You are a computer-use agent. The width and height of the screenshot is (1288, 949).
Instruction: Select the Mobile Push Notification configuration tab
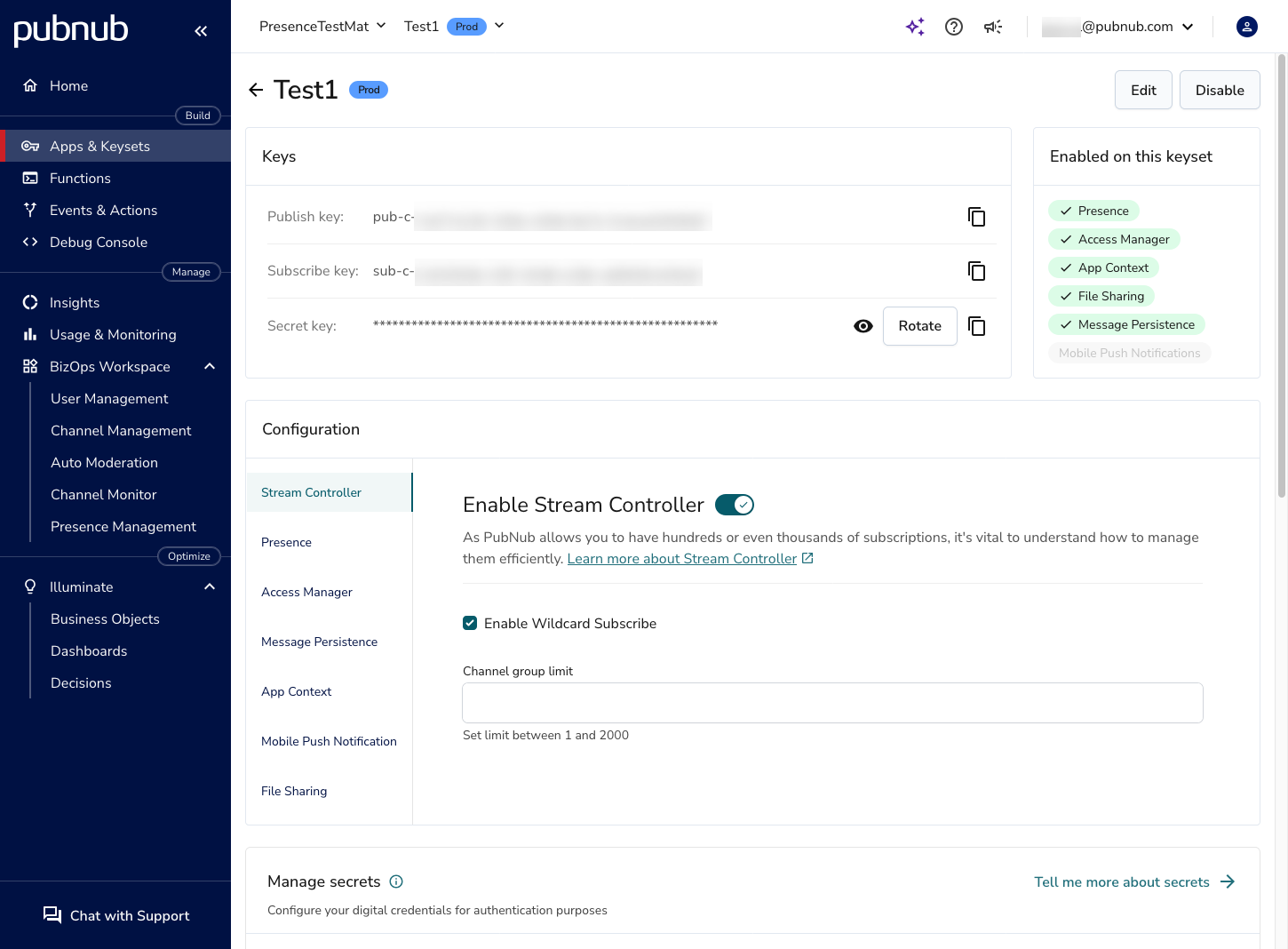[329, 741]
